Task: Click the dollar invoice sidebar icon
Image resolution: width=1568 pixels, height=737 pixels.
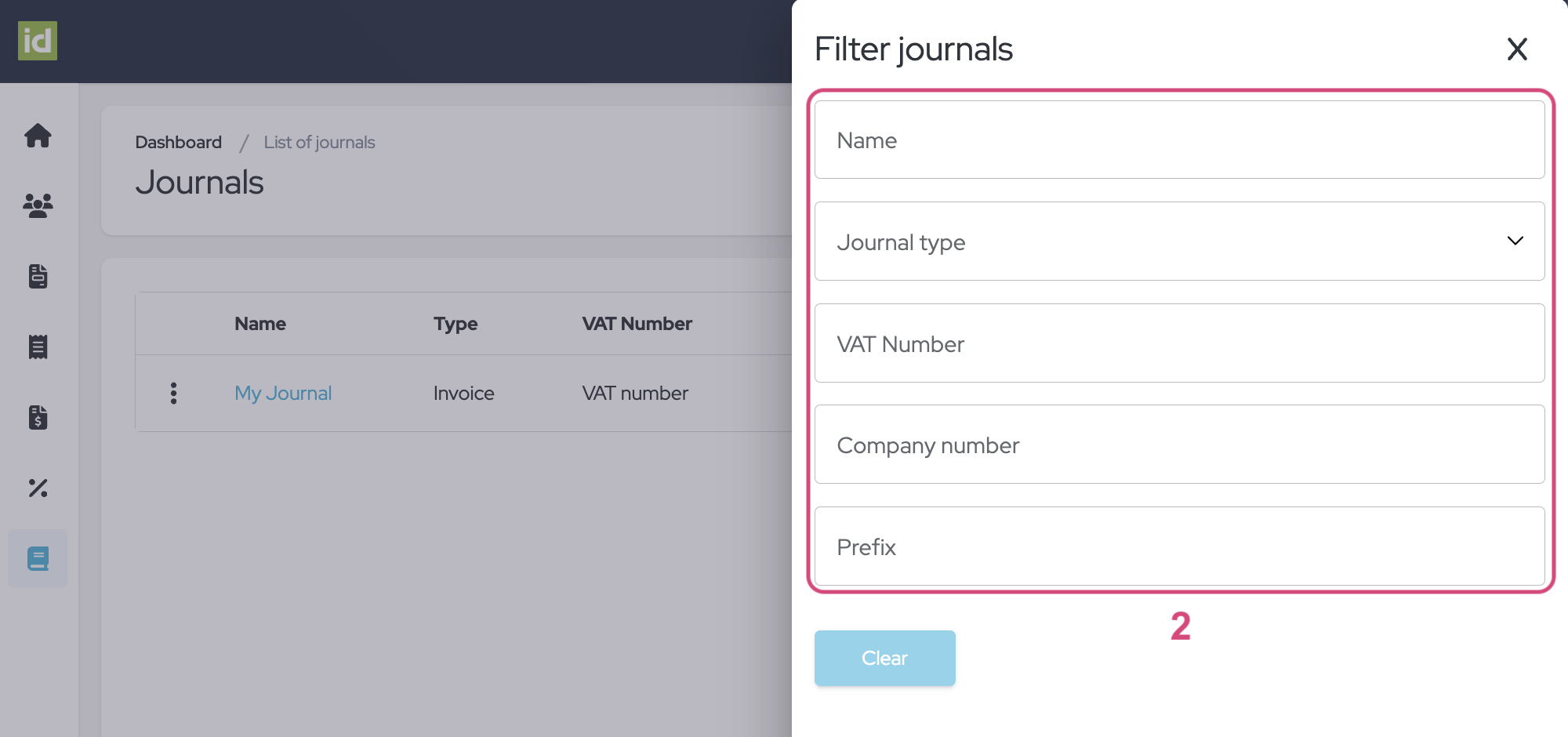Action: pos(38,417)
